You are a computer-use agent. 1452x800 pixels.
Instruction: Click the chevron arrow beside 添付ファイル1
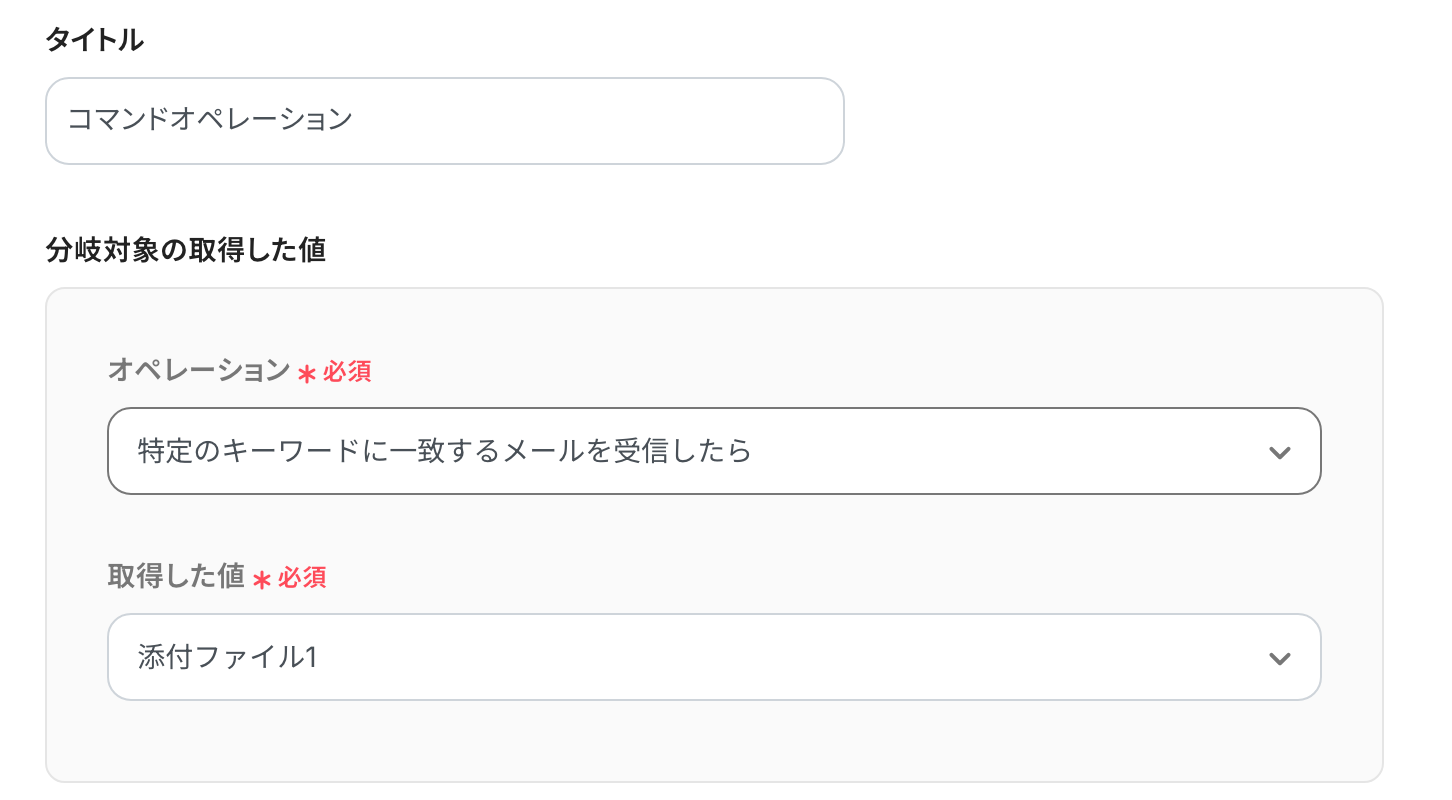pyautogui.click(x=1279, y=658)
